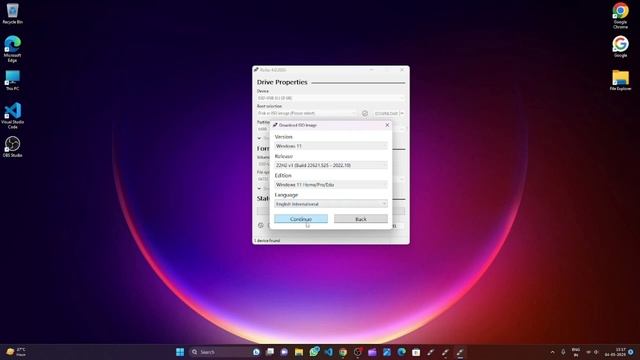640x360 pixels.
Task: Click the Back button in the dialog
Action: tap(361, 219)
